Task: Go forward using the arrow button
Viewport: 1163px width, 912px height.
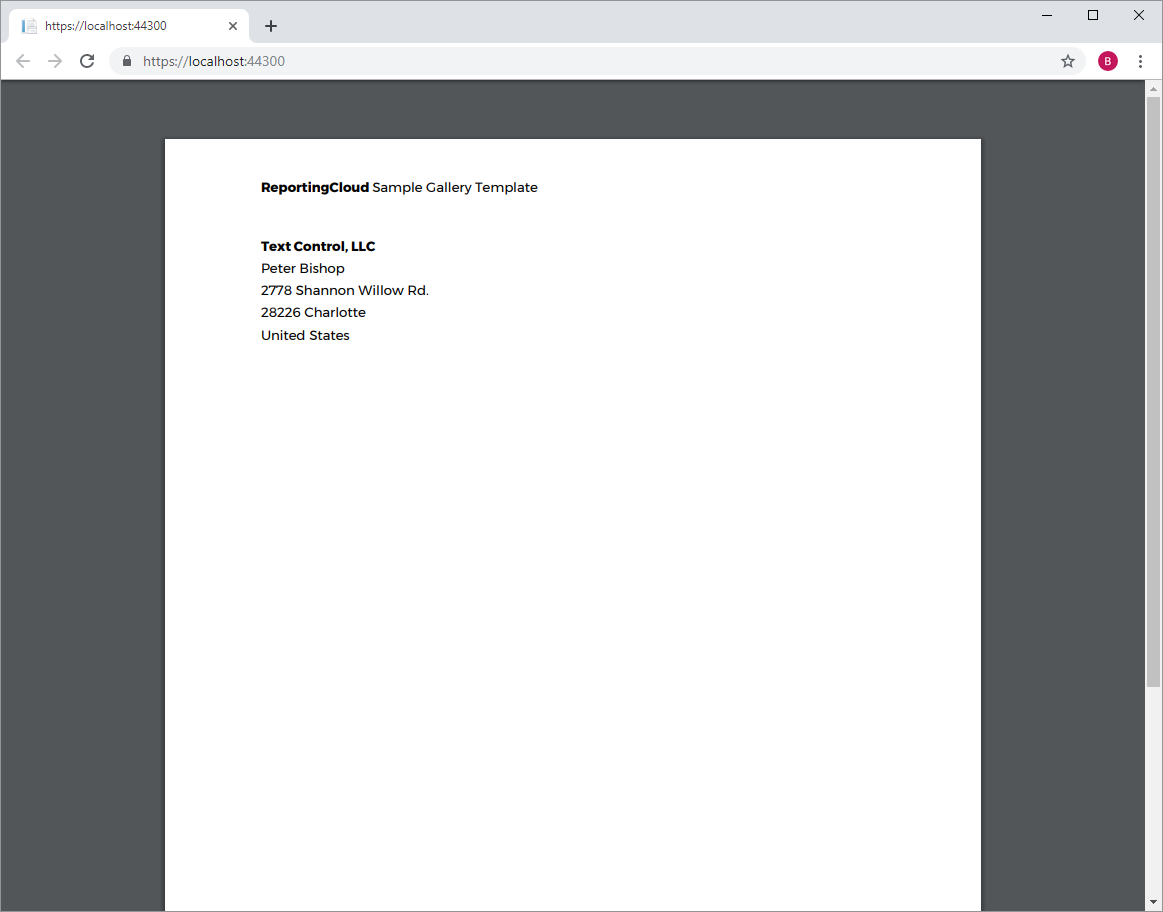Action: (55, 62)
